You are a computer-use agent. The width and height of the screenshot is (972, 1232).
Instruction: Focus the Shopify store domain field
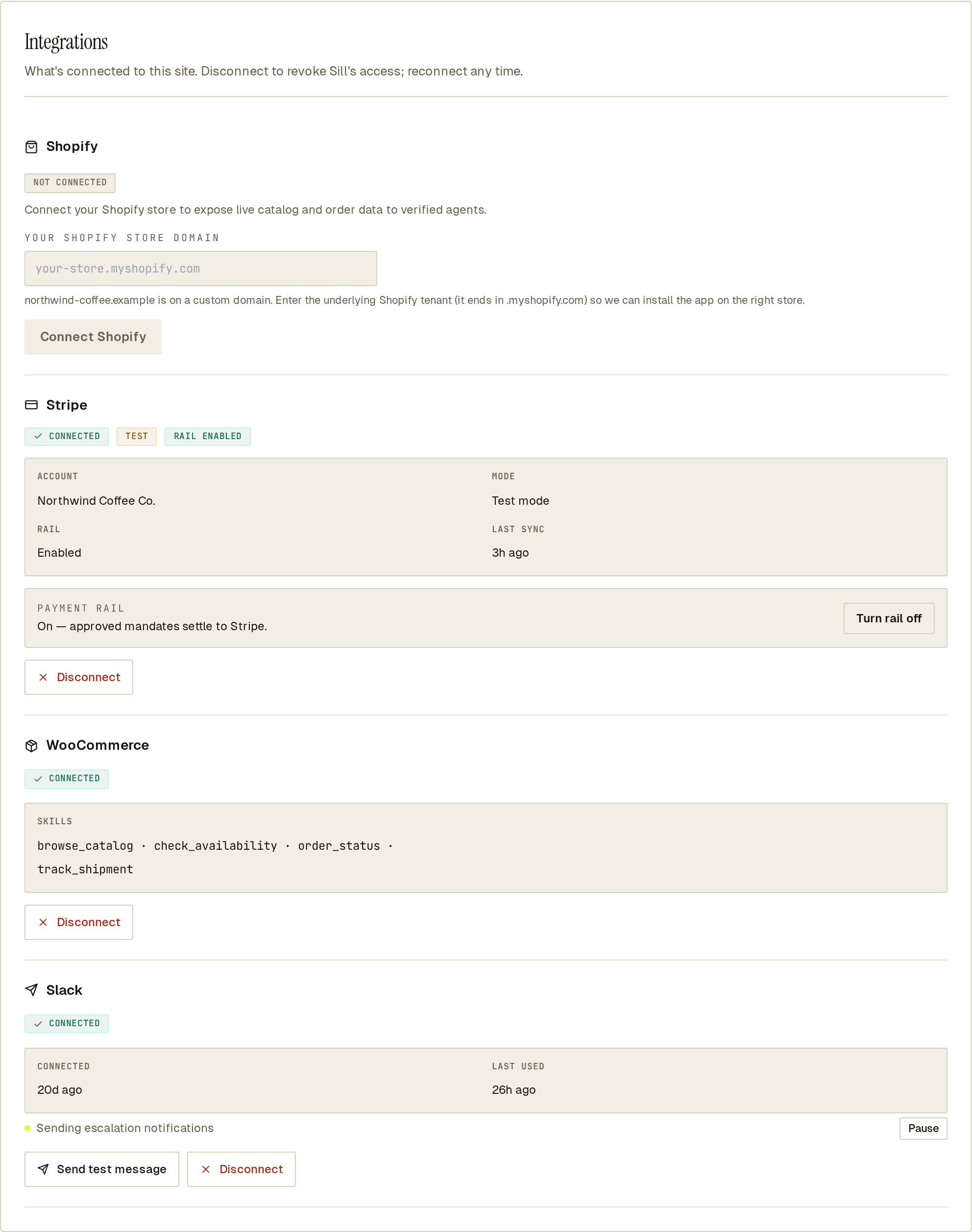coord(200,269)
